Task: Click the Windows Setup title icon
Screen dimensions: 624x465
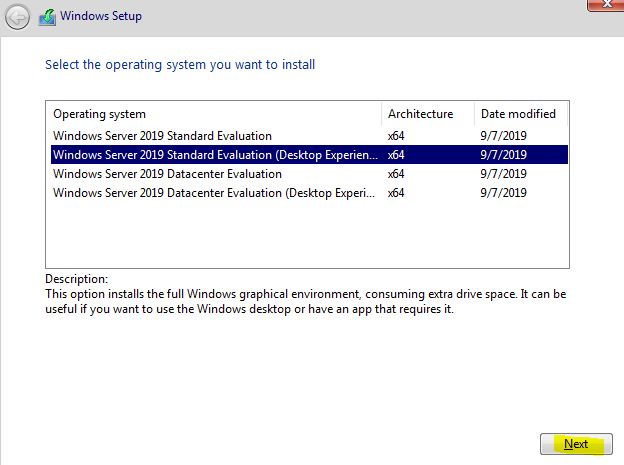Action: click(47, 18)
